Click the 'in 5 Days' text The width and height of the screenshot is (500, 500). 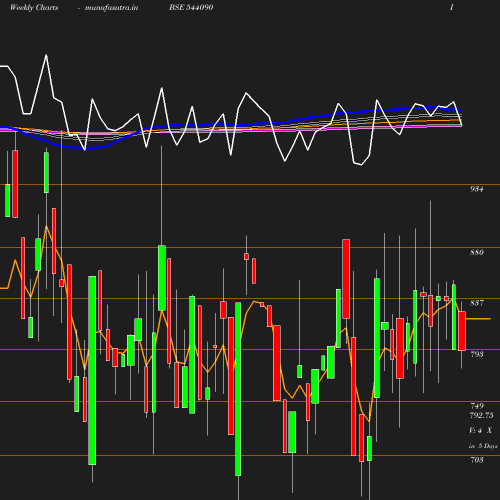(483, 446)
